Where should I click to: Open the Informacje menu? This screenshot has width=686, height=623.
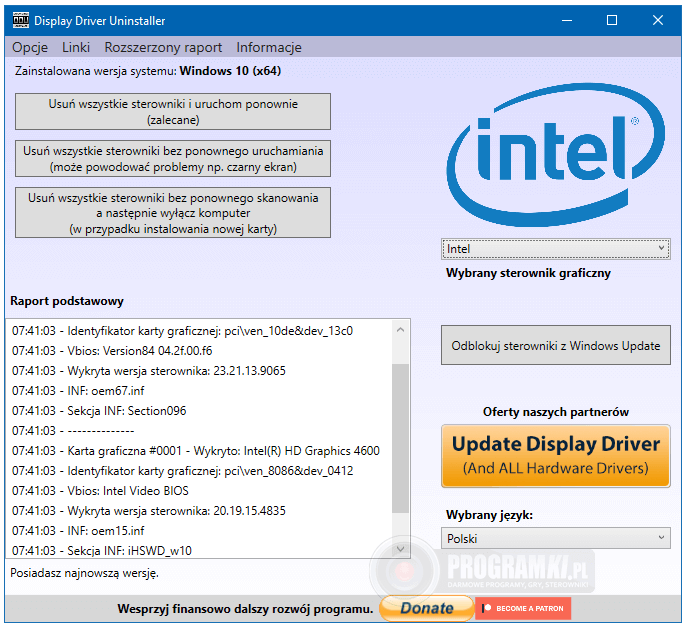(x=269, y=47)
